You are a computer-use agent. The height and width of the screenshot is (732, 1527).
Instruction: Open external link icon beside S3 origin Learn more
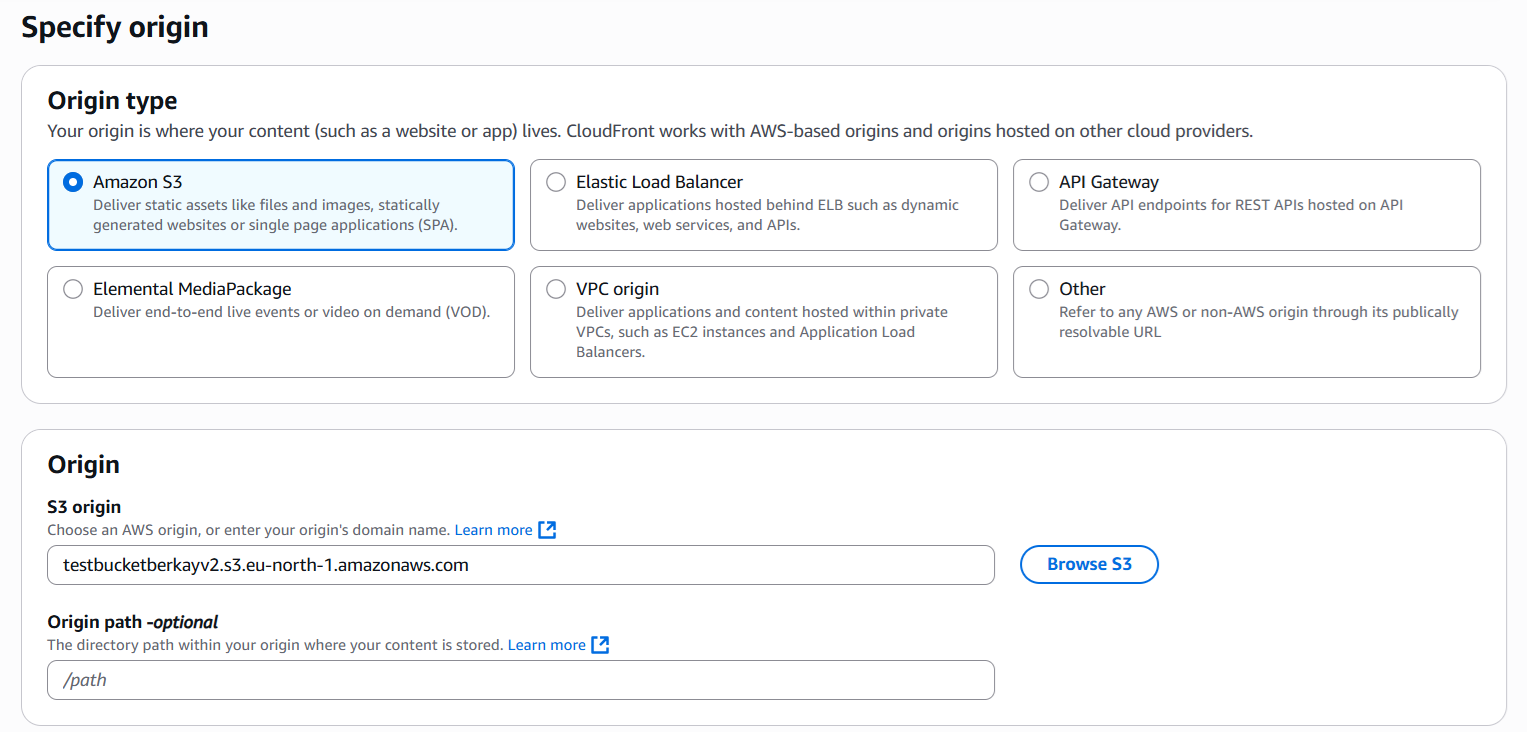pos(547,530)
